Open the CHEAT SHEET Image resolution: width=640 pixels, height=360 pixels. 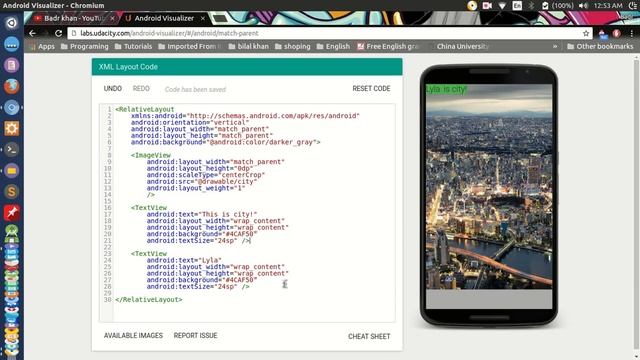(x=369, y=336)
